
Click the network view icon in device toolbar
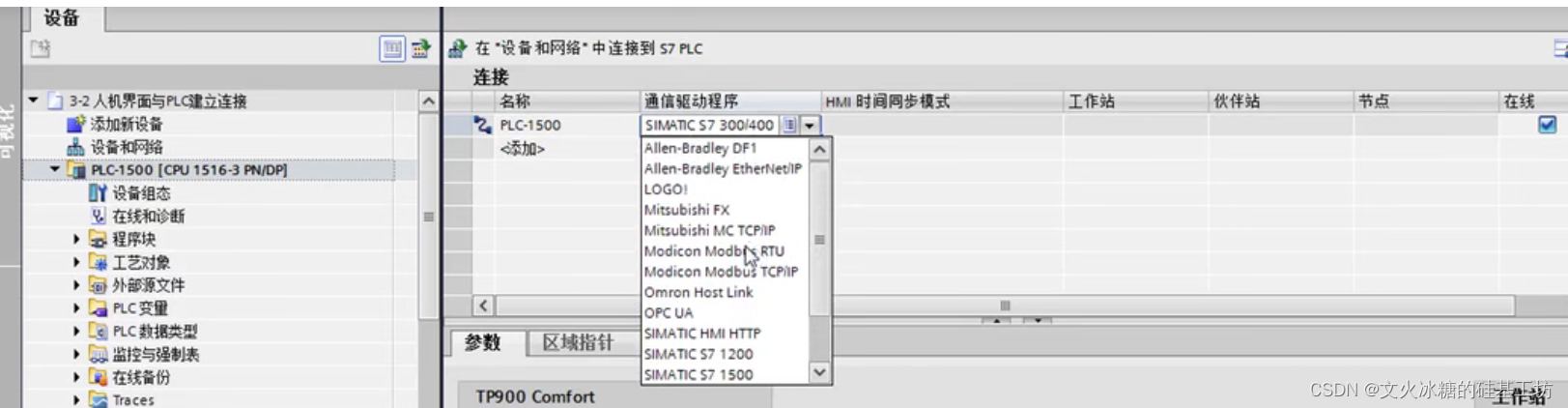(x=420, y=48)
